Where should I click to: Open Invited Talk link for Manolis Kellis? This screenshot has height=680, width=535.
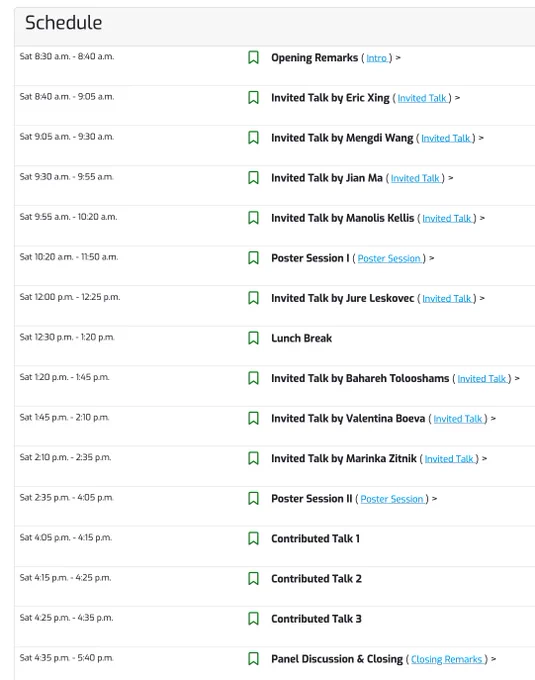coord(447,219)
